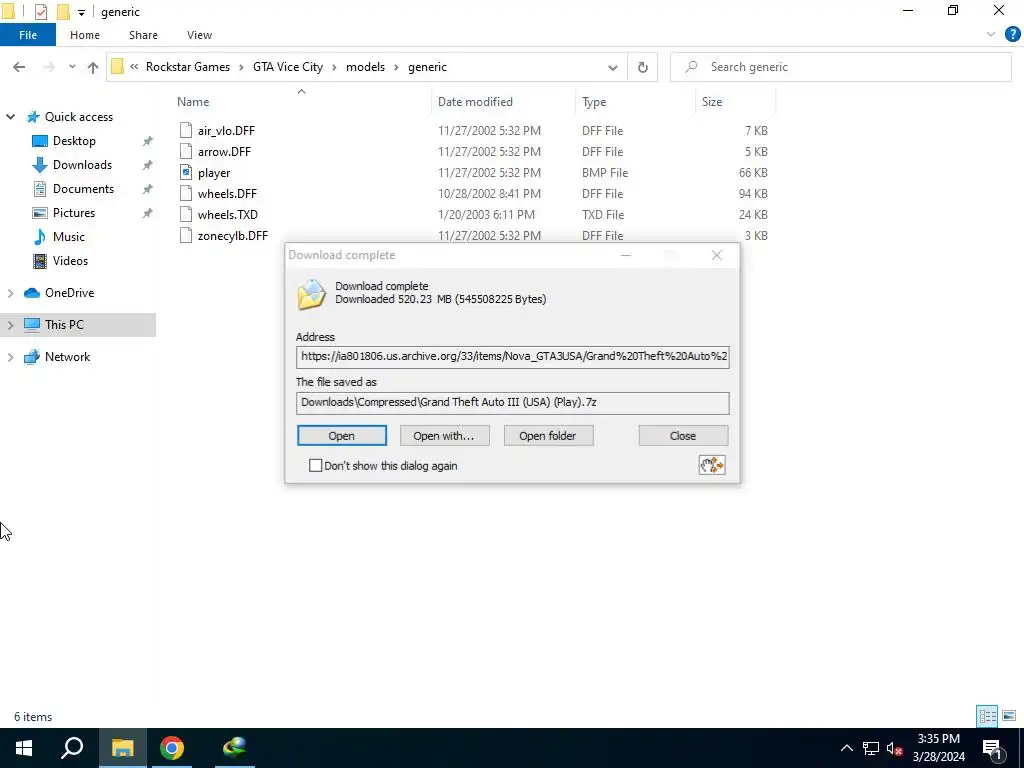Open recent locations dropdown arrow
The height and width of the screenshot is (768, 1024).
[x=72, y=67]
